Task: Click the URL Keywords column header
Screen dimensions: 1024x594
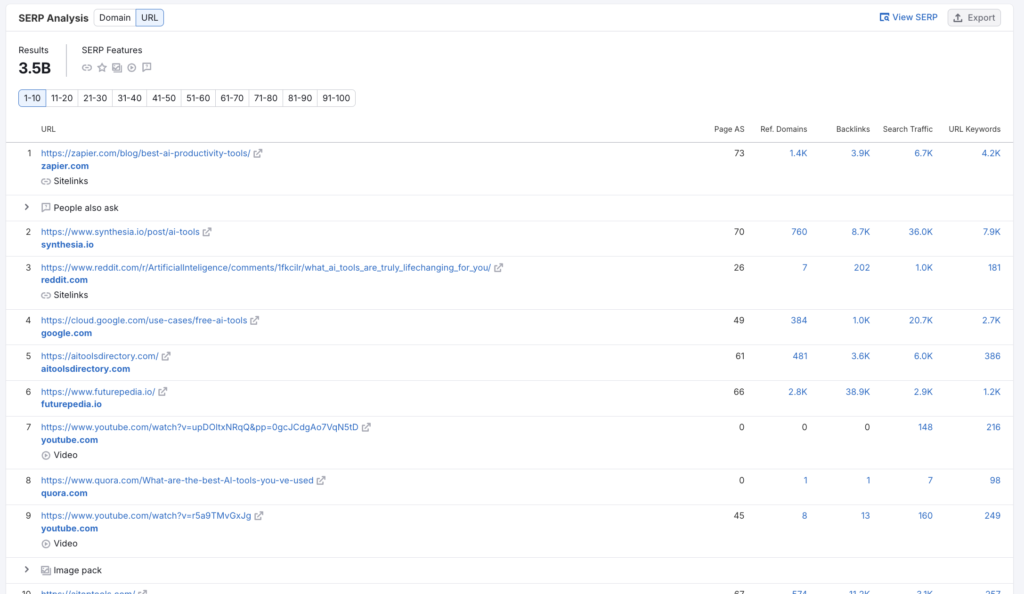Action: tap(974, 129)
